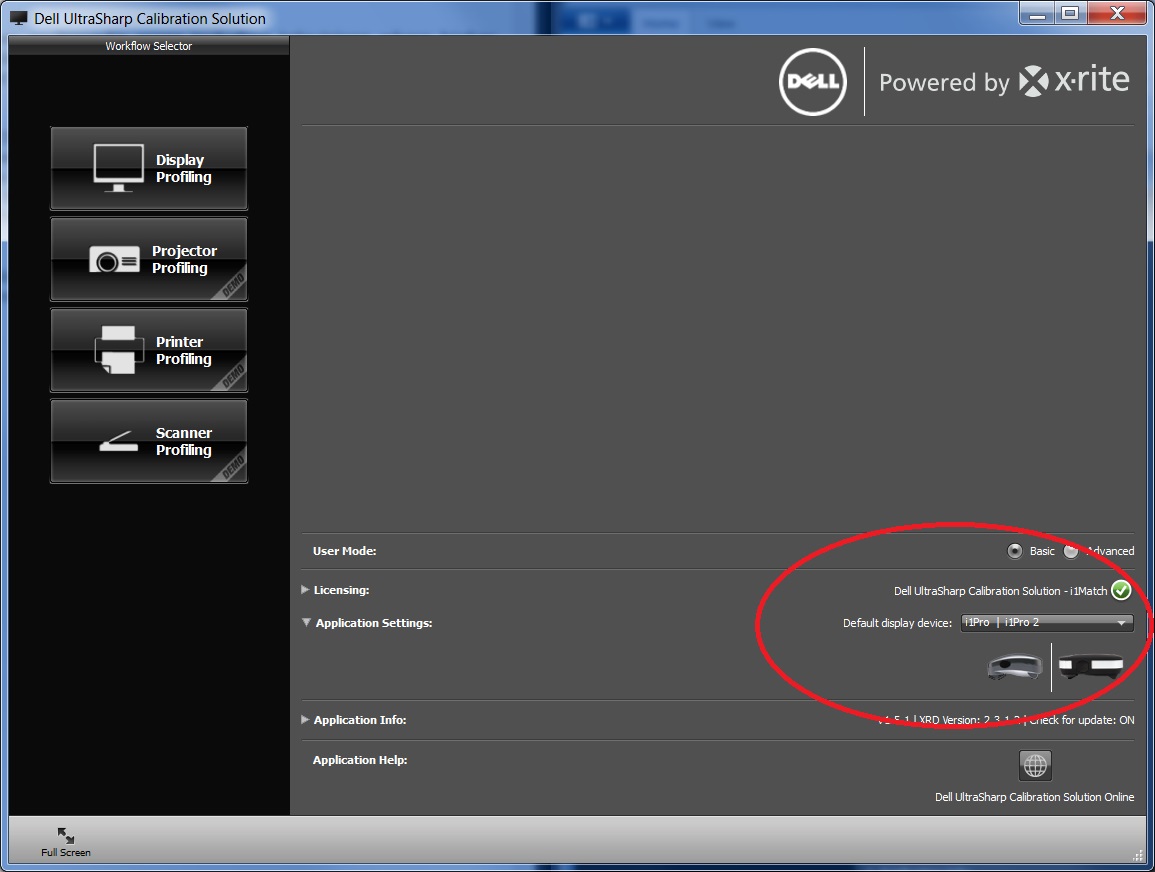Expand the Application Info section

(306, 720)
